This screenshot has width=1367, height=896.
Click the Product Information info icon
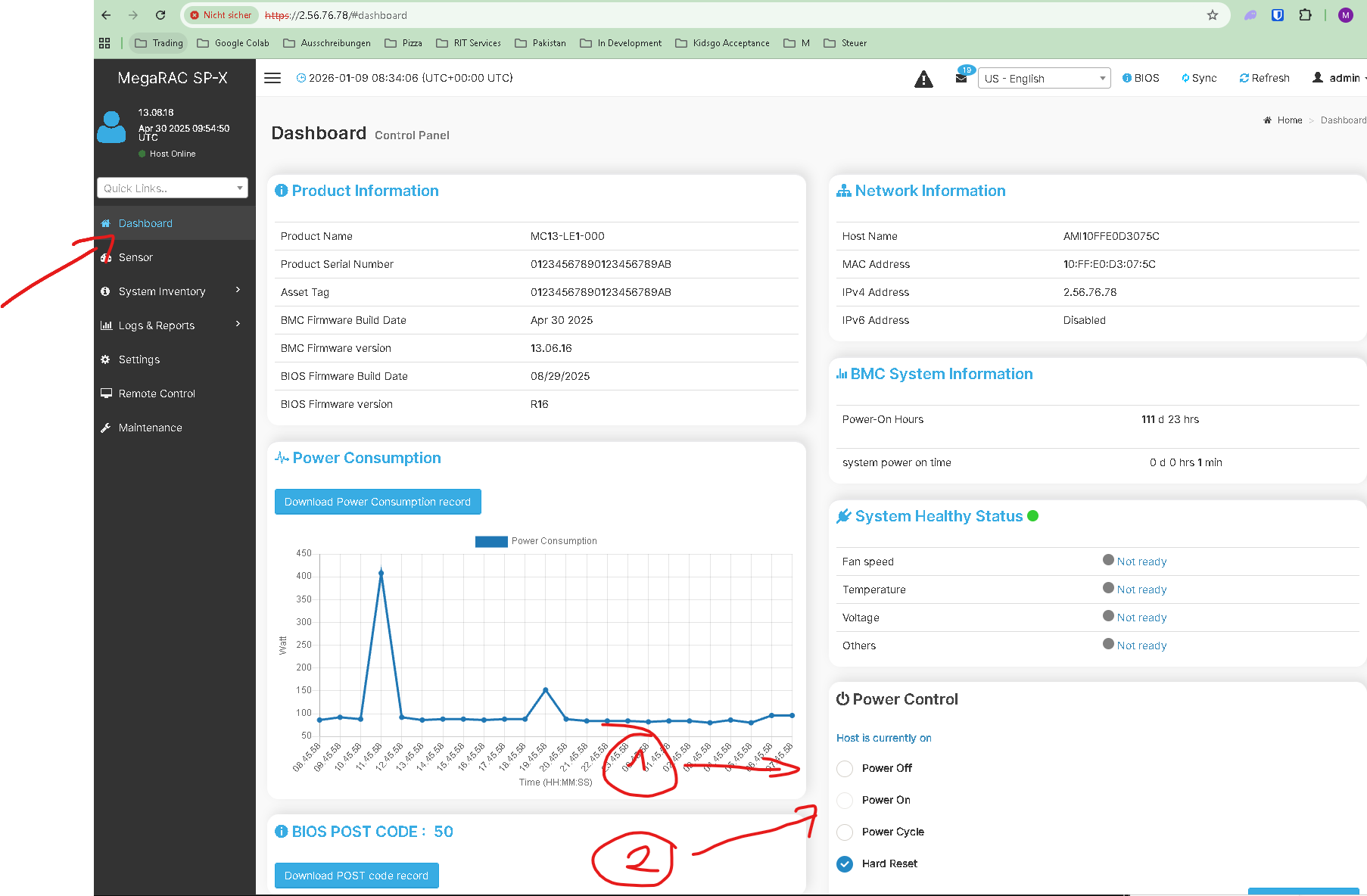pyautogui.click(x=281, y=191)
